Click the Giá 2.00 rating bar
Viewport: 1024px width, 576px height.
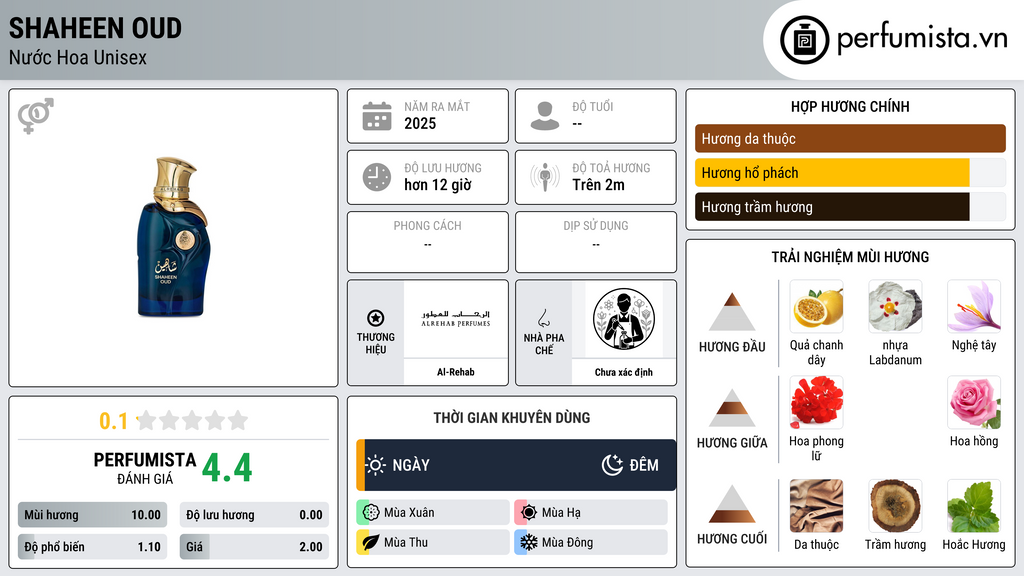[254, 547]
